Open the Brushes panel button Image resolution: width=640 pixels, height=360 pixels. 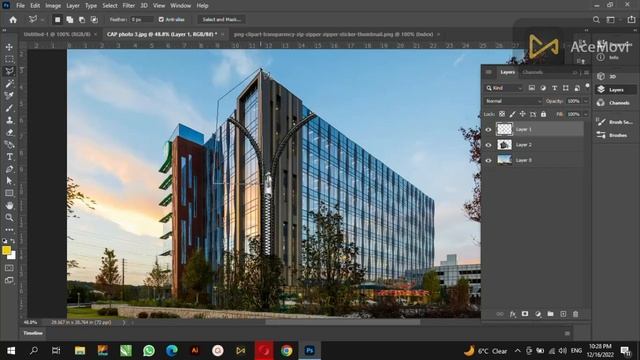[x=615, y=135]
